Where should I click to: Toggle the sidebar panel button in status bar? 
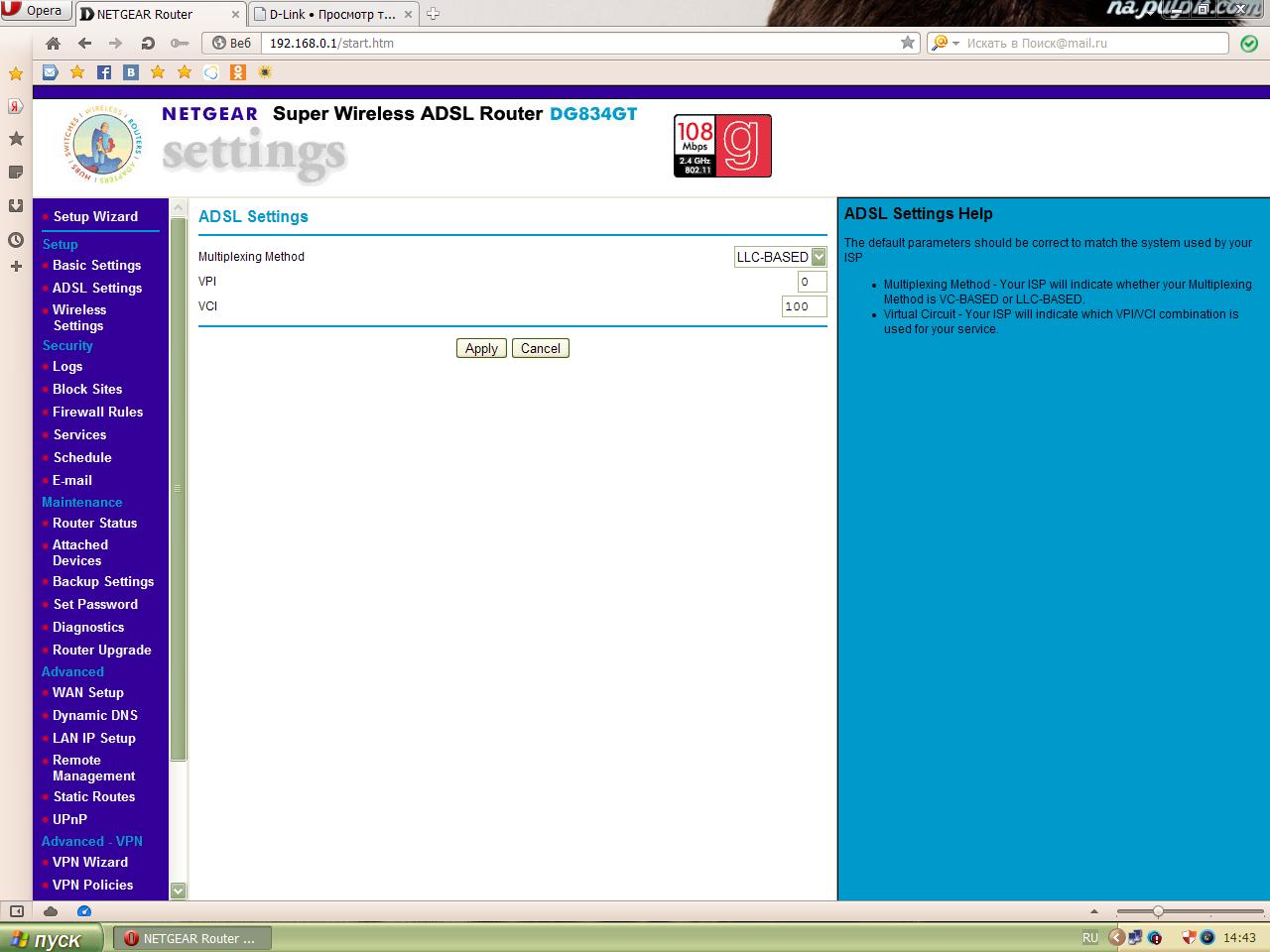16,911
